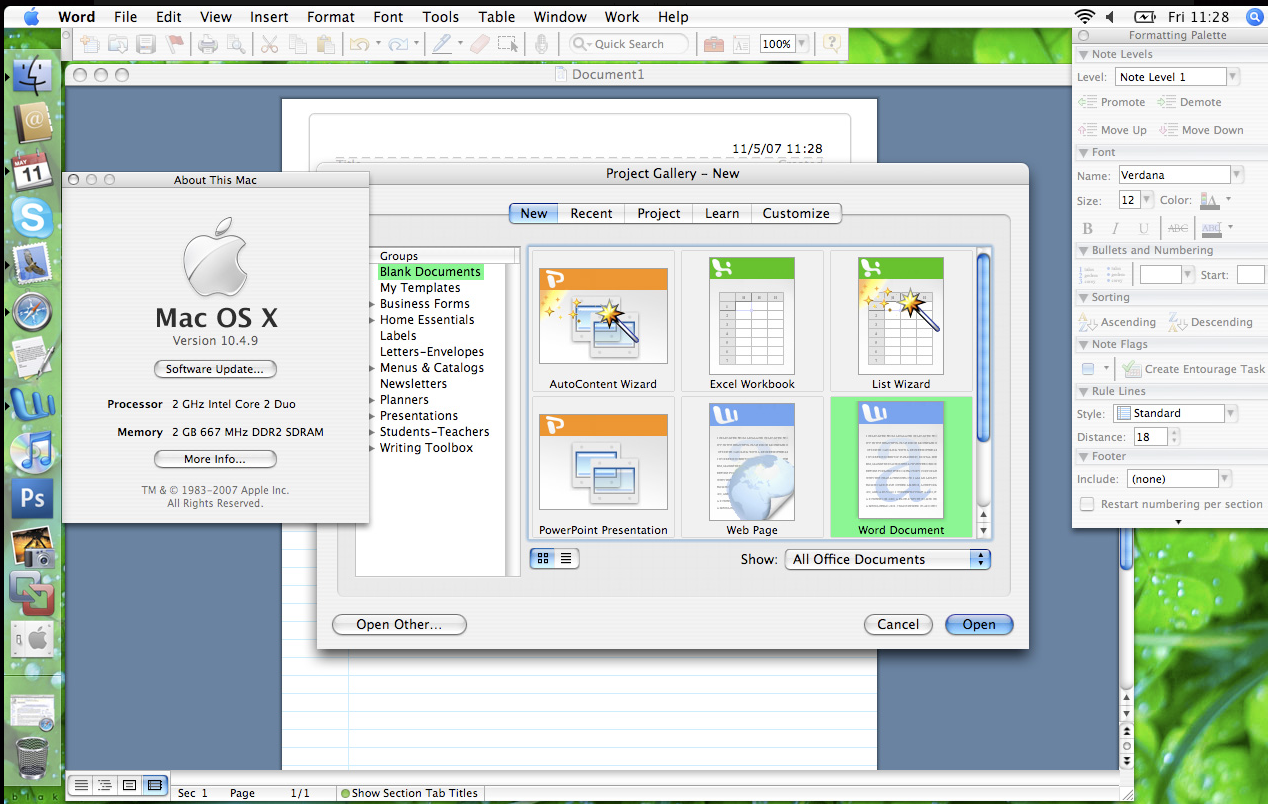Image resolution: width=1268 pixels, height=804 pixels.
Task: Click Create Entourage Task icon
Action: pyautogui.click(x=1131, y=369)
